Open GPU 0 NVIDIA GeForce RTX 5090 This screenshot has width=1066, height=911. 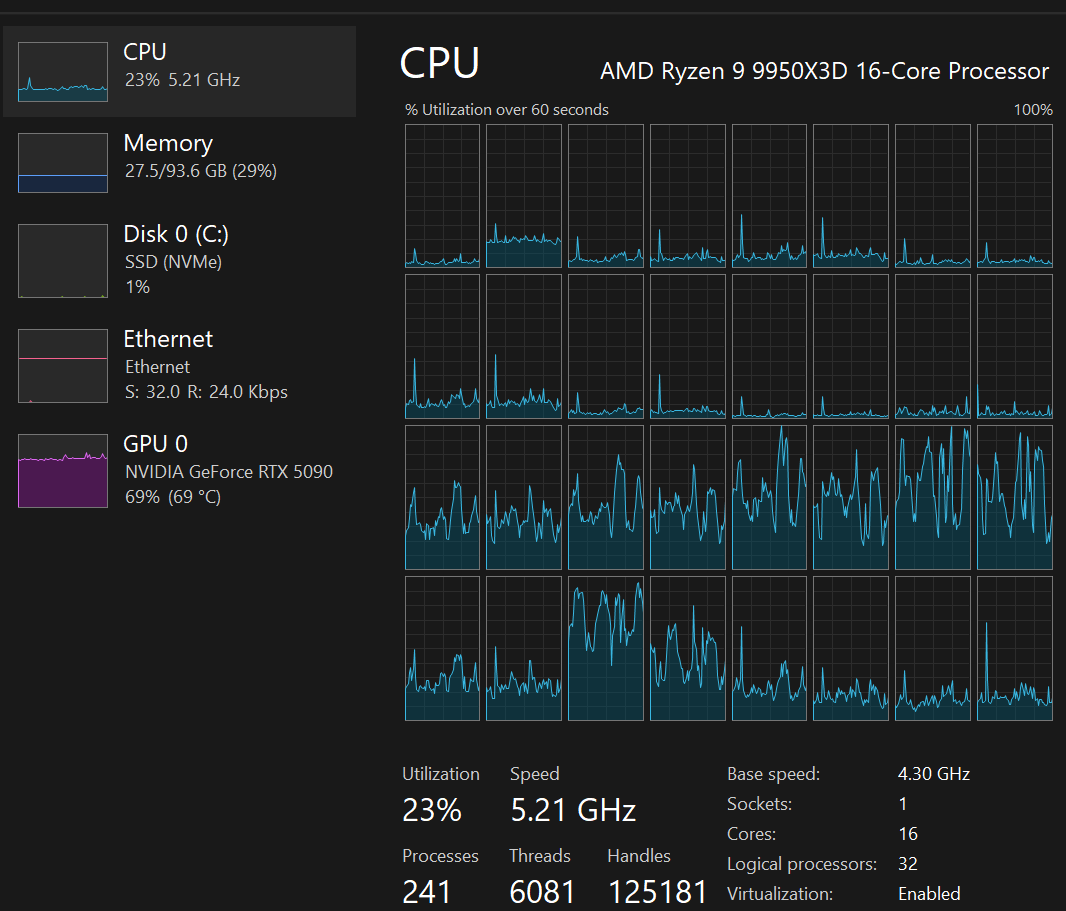(x=179, y=470)
